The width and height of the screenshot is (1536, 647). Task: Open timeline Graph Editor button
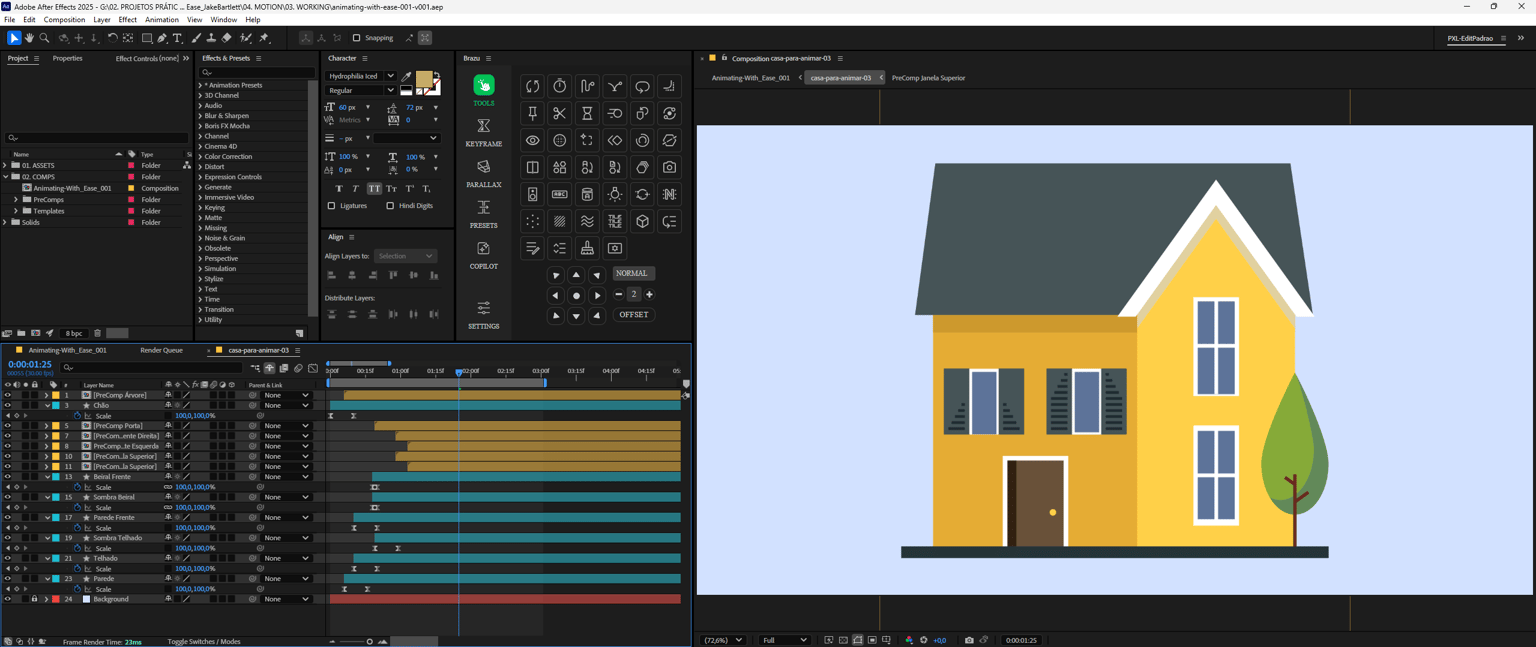[313, 368]
